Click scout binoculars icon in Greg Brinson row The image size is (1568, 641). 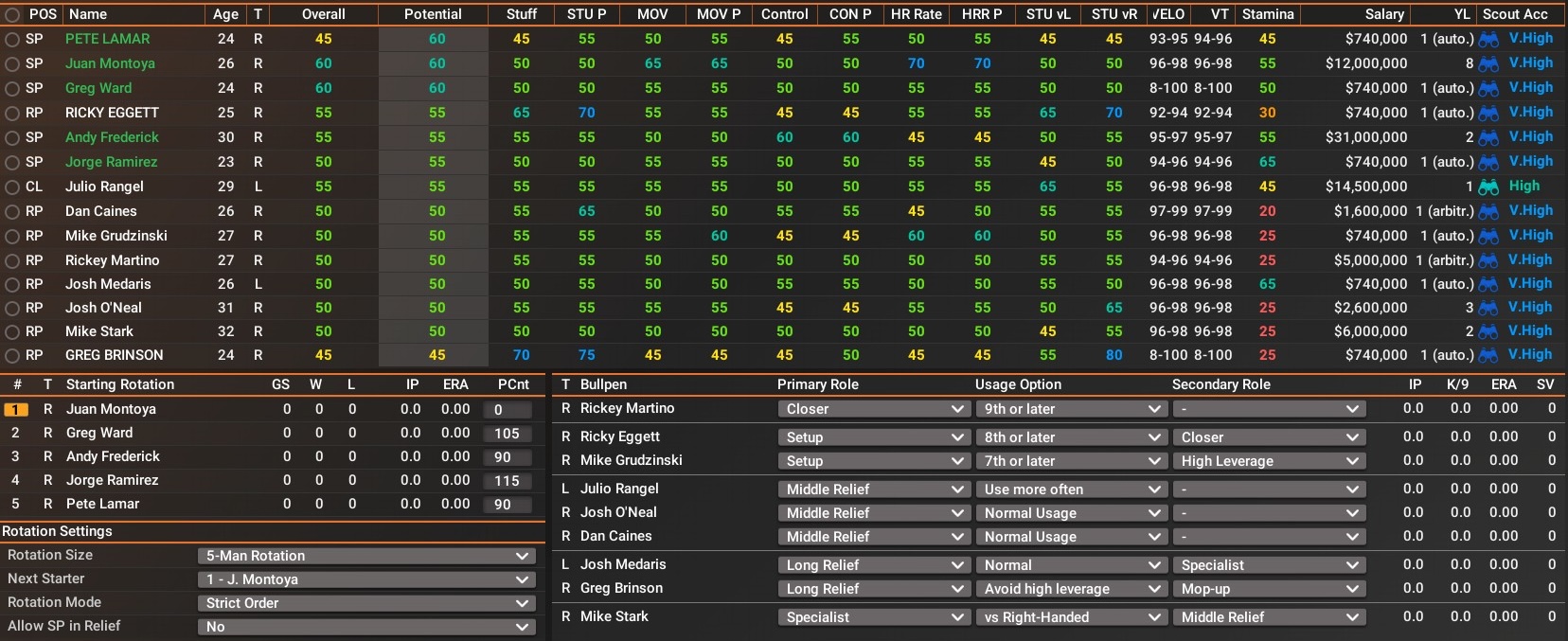tap(1488, 356)
